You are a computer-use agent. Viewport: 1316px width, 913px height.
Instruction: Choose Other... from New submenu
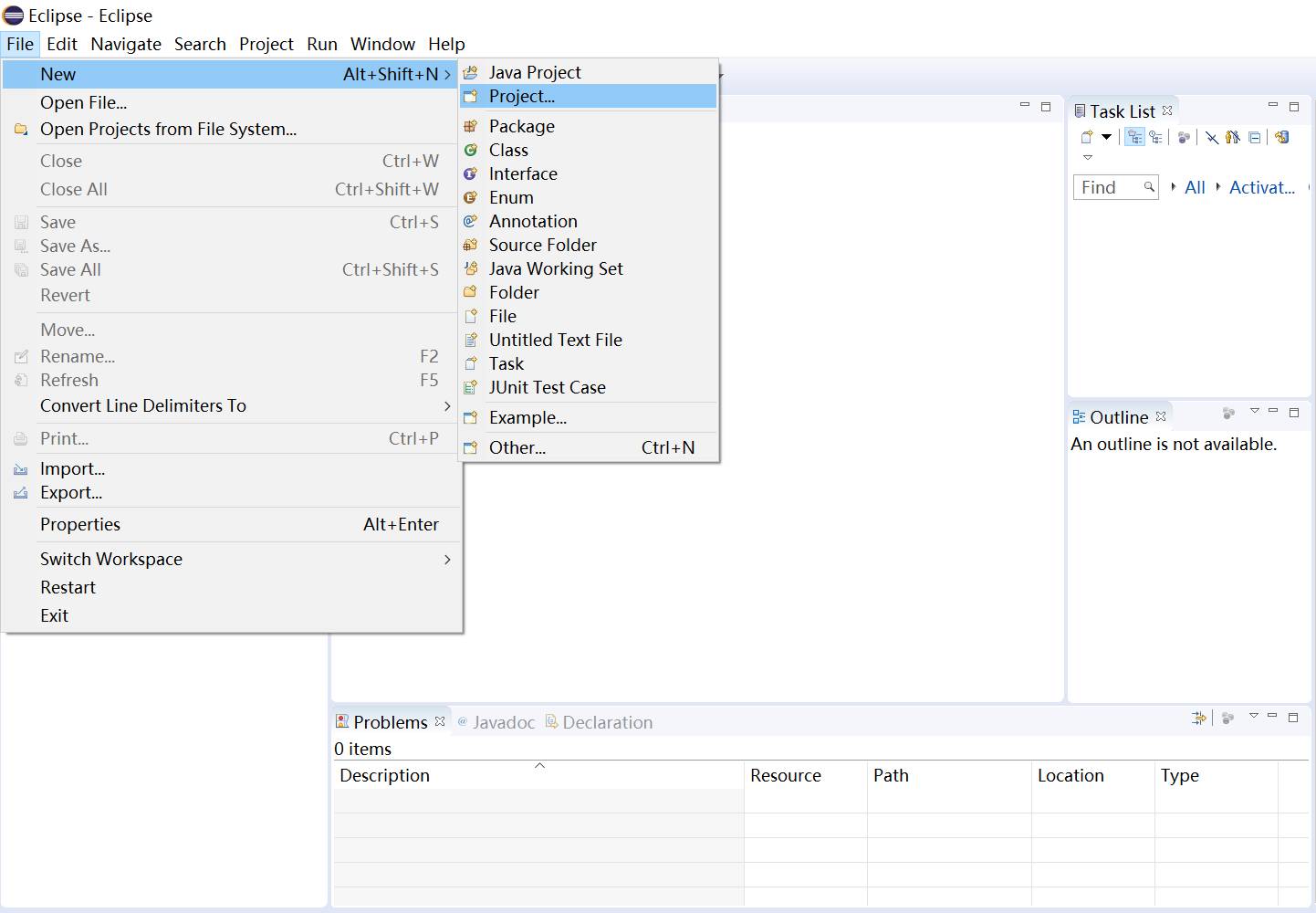pyautogui.click(x=589, y=447)
